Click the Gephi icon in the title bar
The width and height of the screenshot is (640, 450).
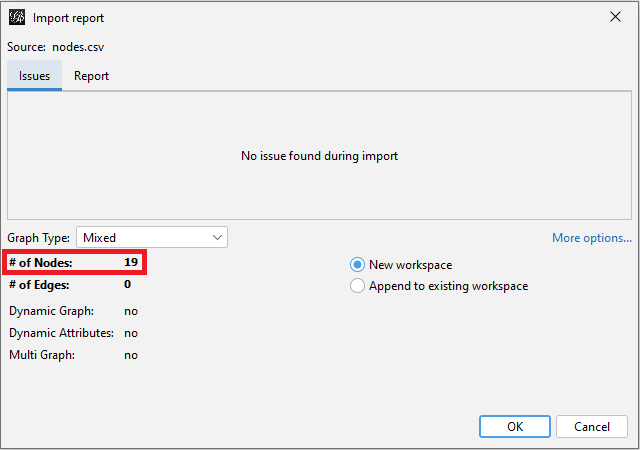coord(17,18)
